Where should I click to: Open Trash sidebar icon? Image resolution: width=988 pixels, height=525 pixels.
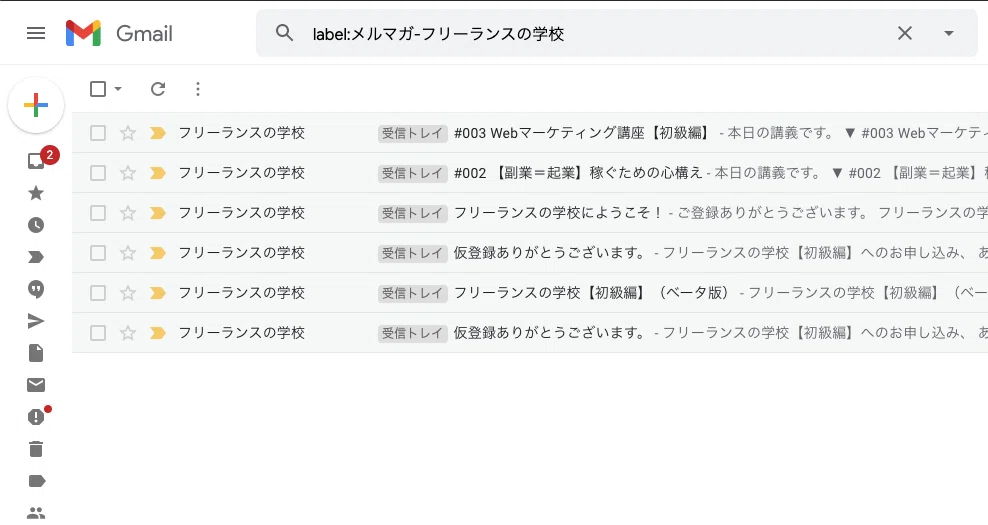click(36, 449)
